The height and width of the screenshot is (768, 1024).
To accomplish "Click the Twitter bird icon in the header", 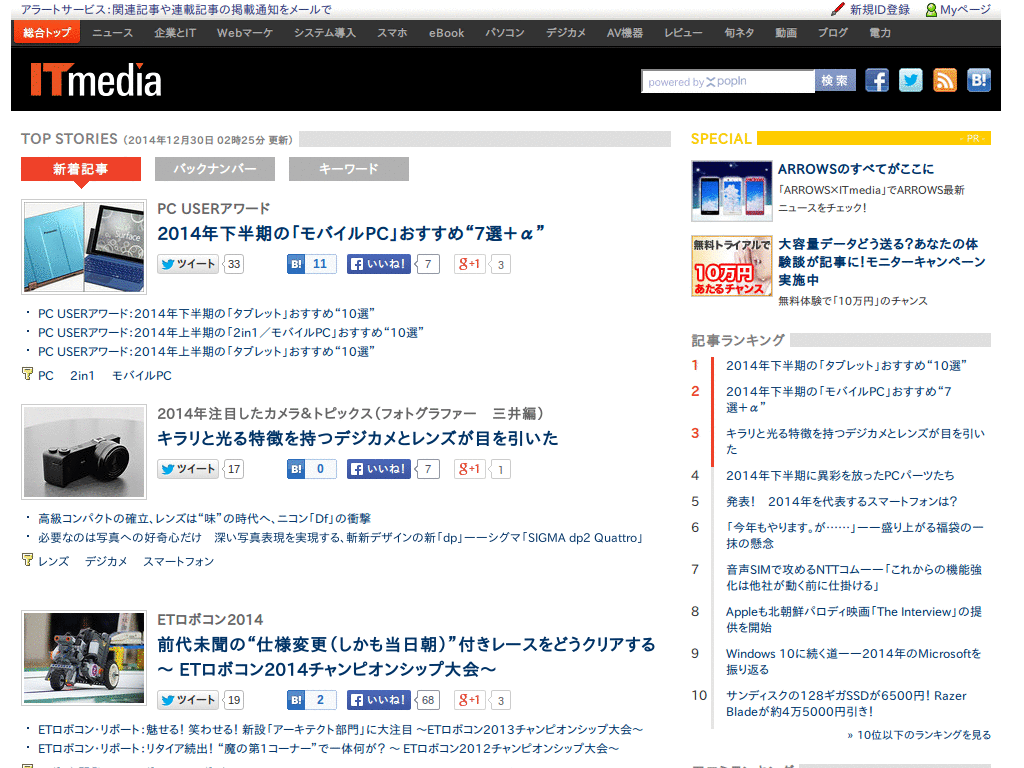I will click(911, 80).
